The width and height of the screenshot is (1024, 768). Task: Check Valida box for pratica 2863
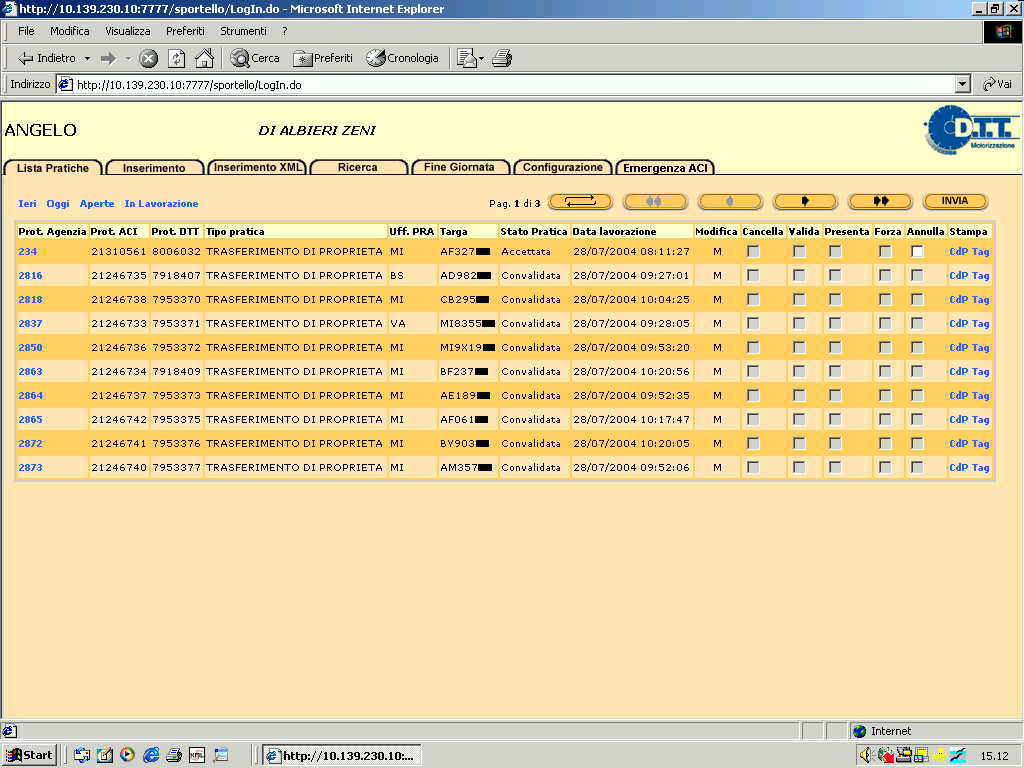point(799,372)
